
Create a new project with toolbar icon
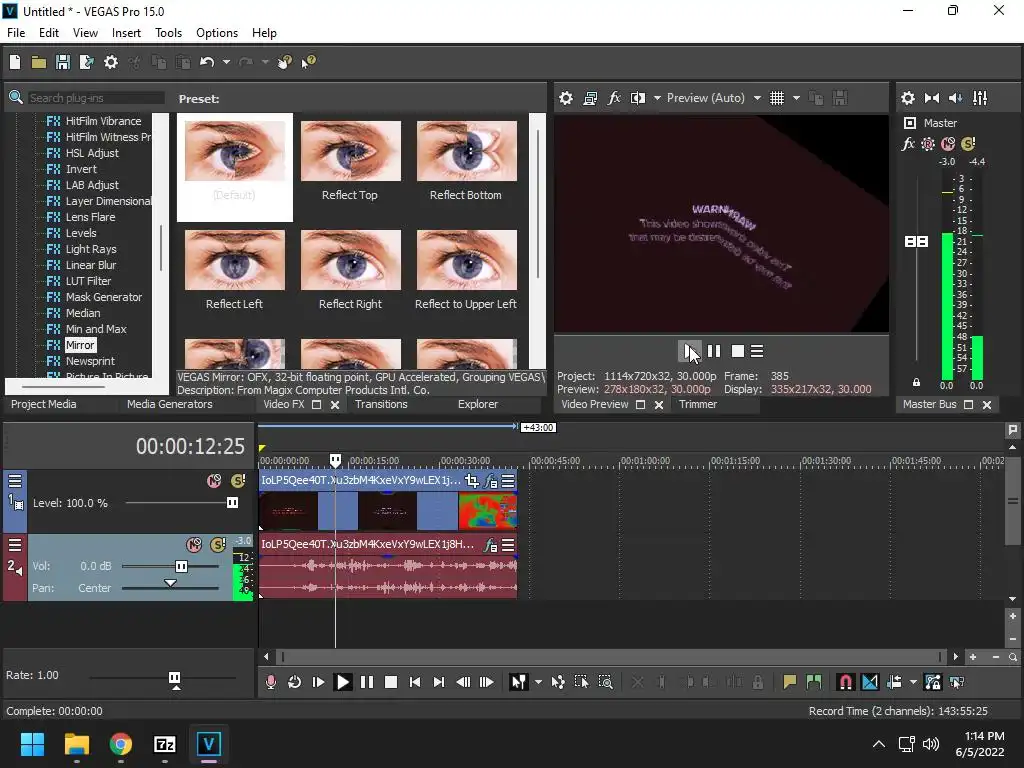click(x=15, y=62)
